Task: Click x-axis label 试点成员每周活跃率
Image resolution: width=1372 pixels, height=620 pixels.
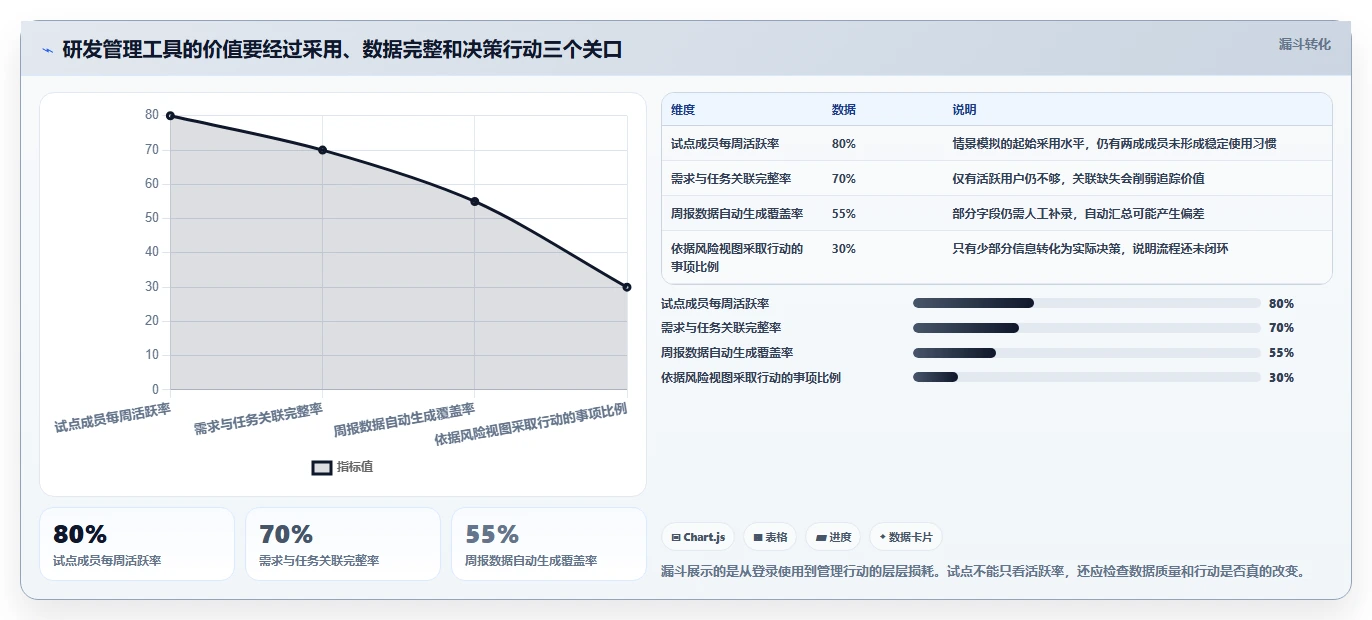Action: click(112, 417)
